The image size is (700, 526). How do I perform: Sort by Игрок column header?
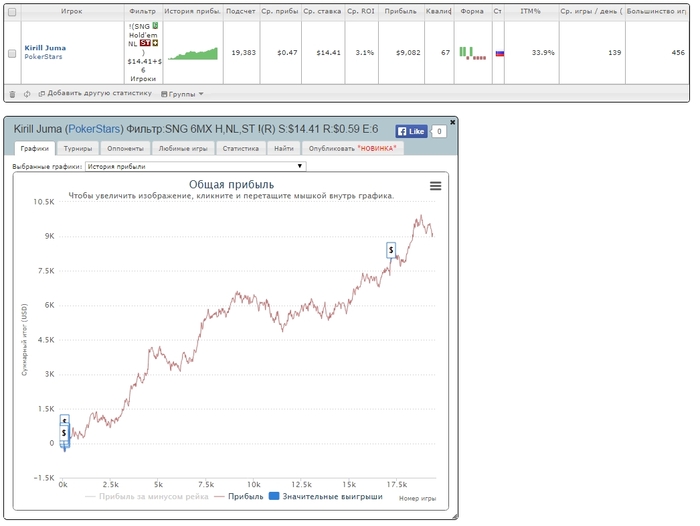click(x=72, y=11)
